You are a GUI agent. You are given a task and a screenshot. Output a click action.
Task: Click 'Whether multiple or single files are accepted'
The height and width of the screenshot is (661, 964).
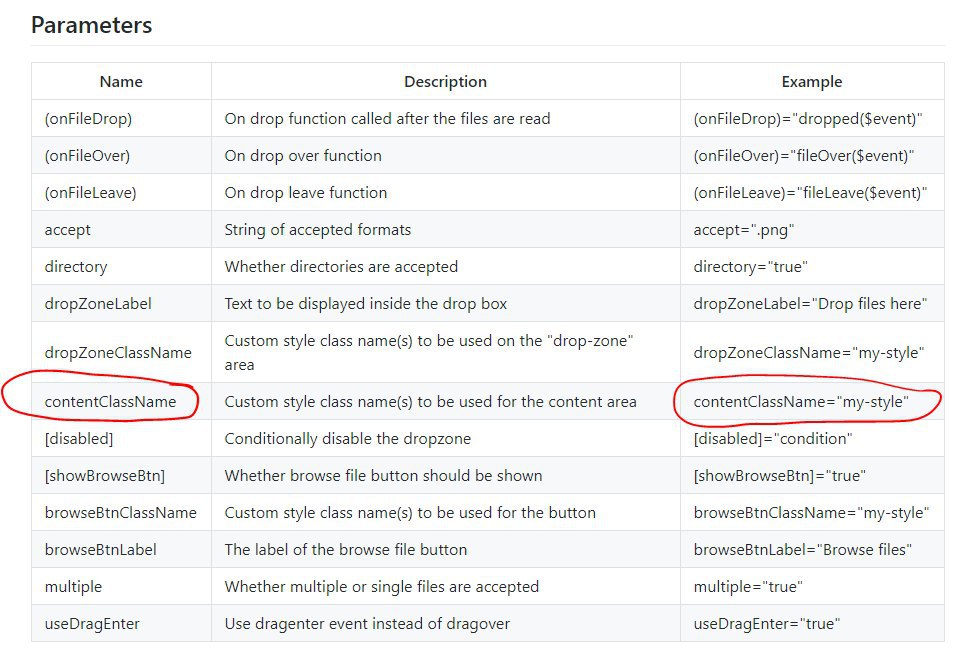tap(382, 587)
